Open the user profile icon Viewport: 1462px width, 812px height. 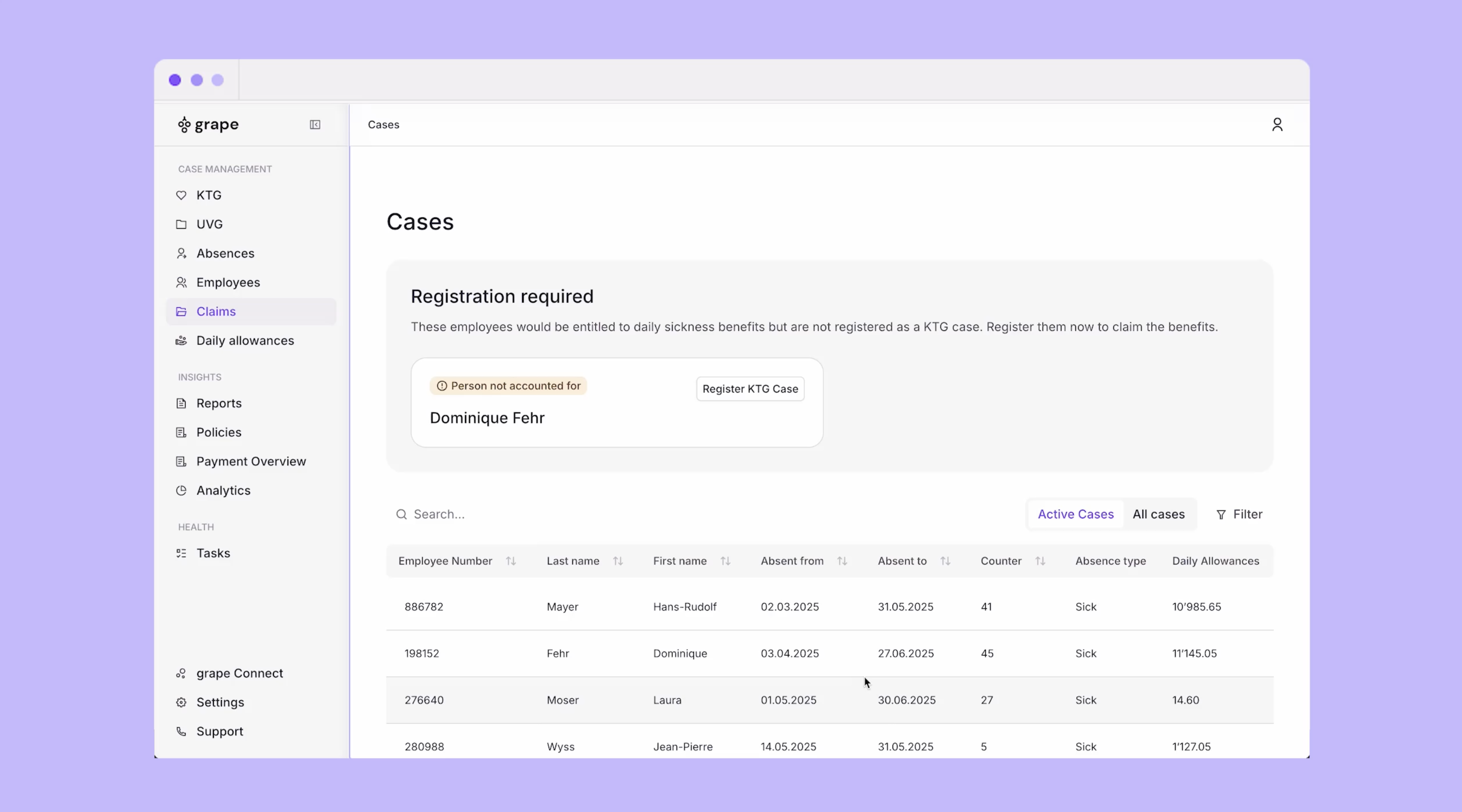click(1277, 124)
